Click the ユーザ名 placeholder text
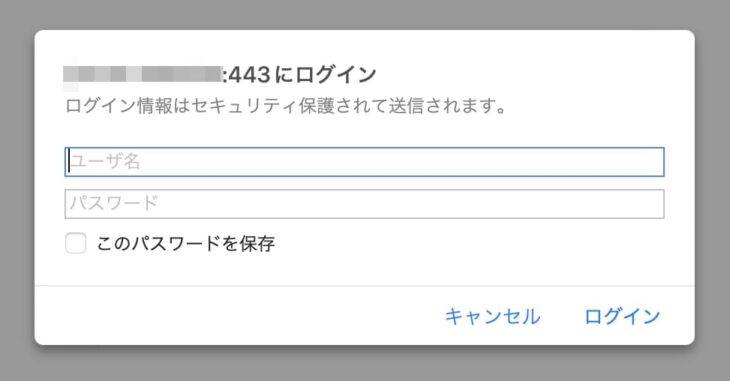The width and height of the screenshot is (730, 381). pos(105,162)
